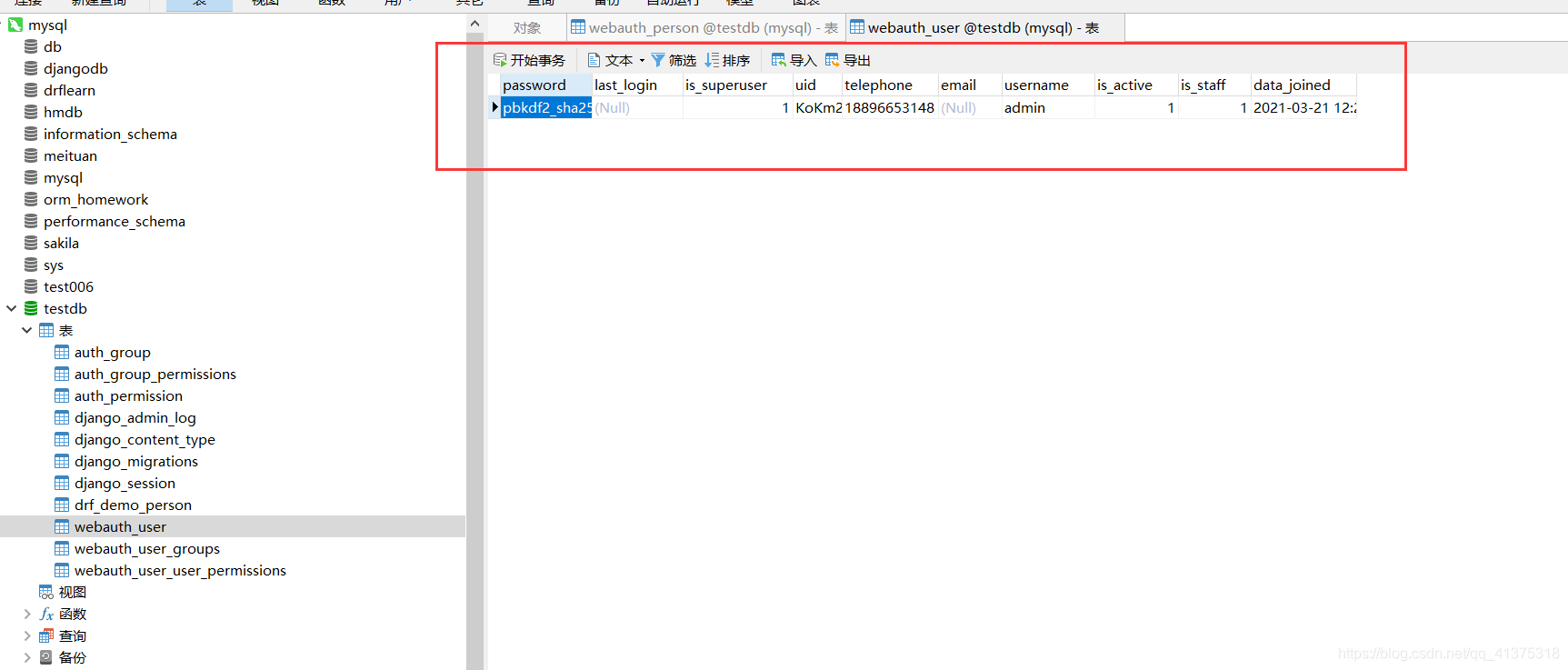
Task: Click the django_session table icon
Action: (62, 483)
